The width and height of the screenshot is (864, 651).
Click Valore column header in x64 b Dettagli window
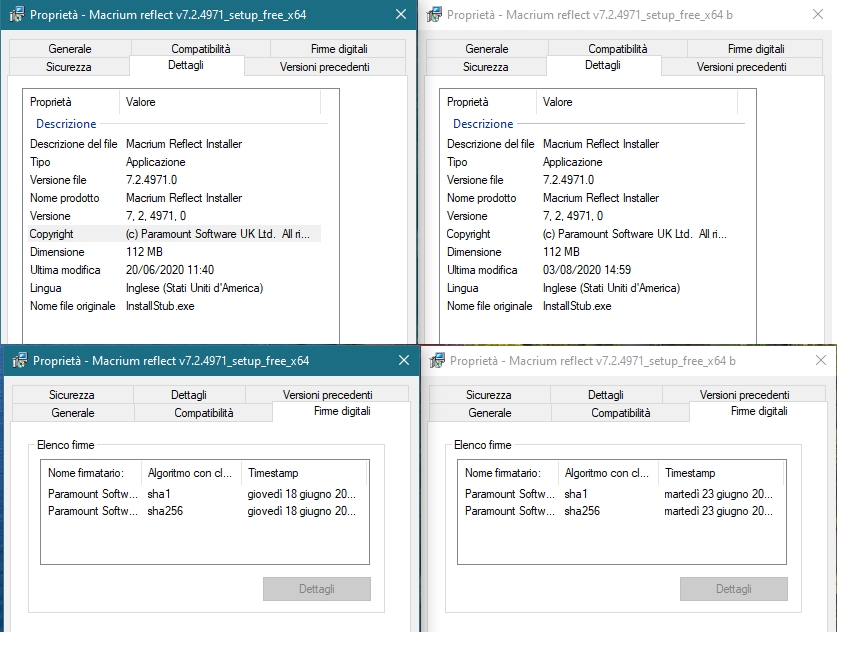pyautogui.click(x=637, y=102)
